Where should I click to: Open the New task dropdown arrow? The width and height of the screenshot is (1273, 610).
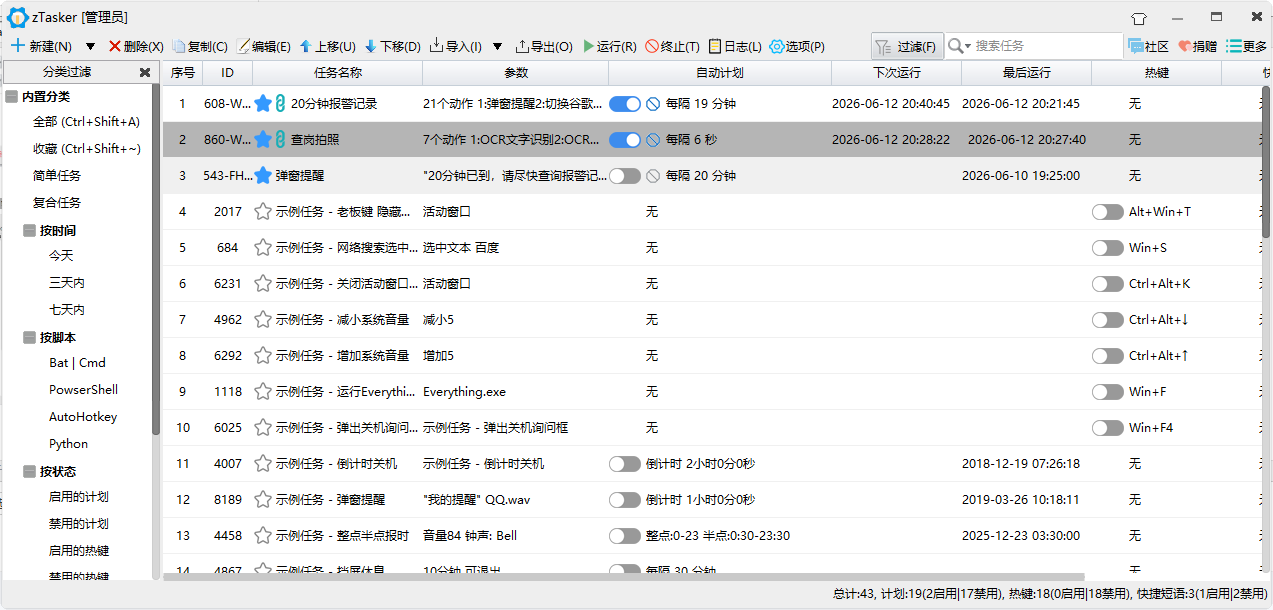pos(90,46)
